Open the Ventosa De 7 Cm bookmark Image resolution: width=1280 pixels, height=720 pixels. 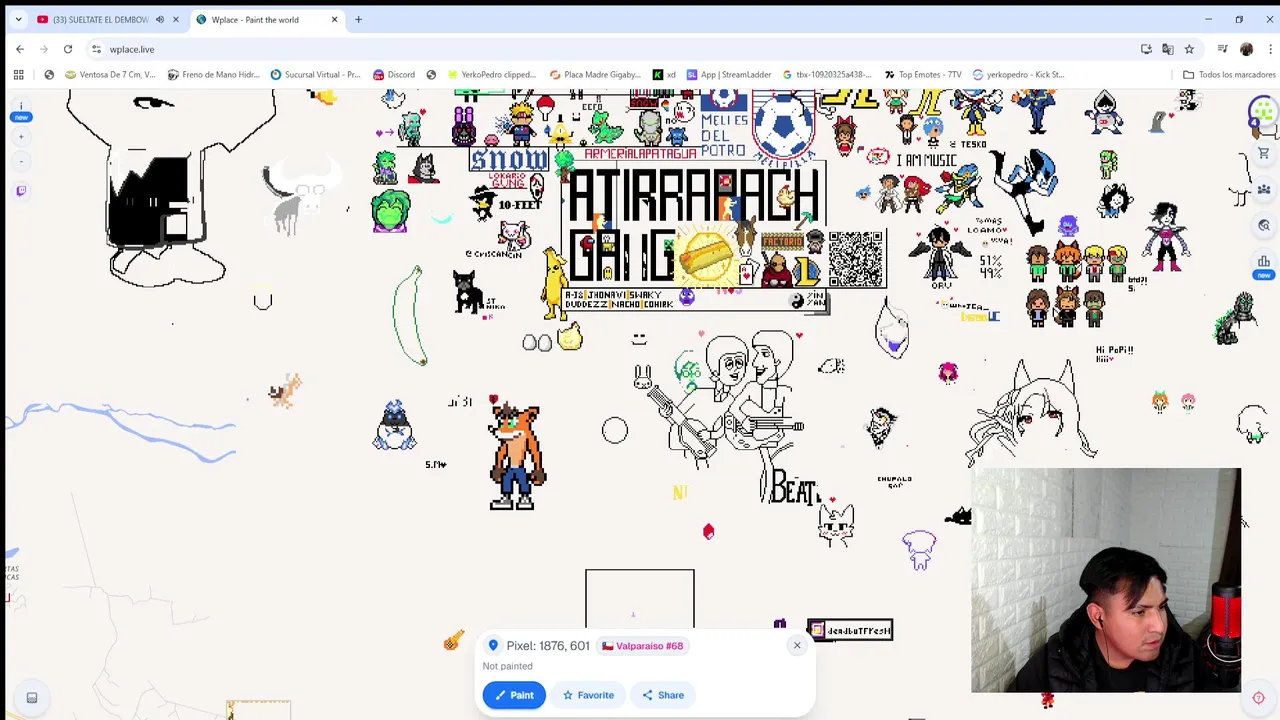(x=110, y=74)
